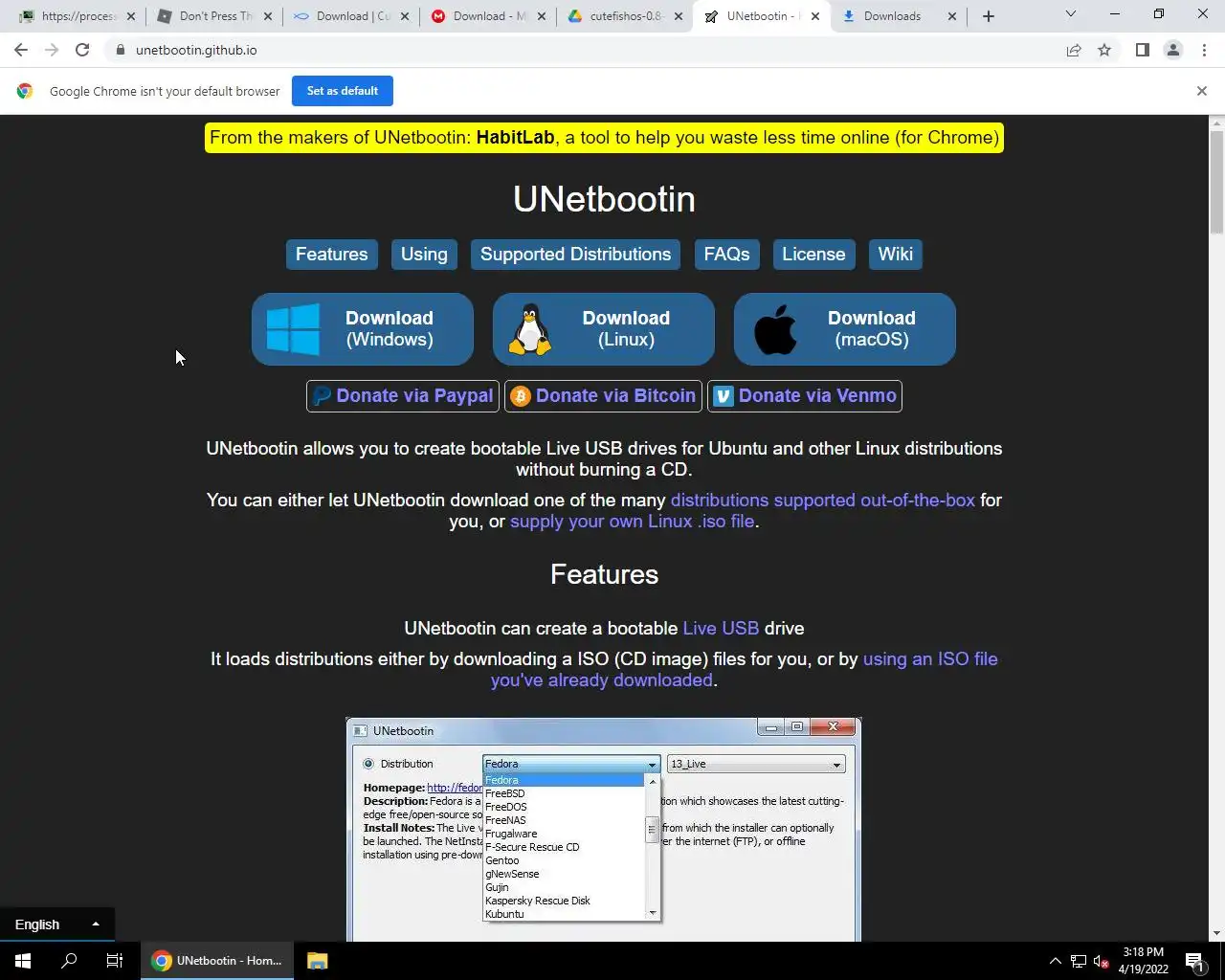
Task: Open a new tab with the plus icon
Action: pyautogui.click(x=989, y=16)
